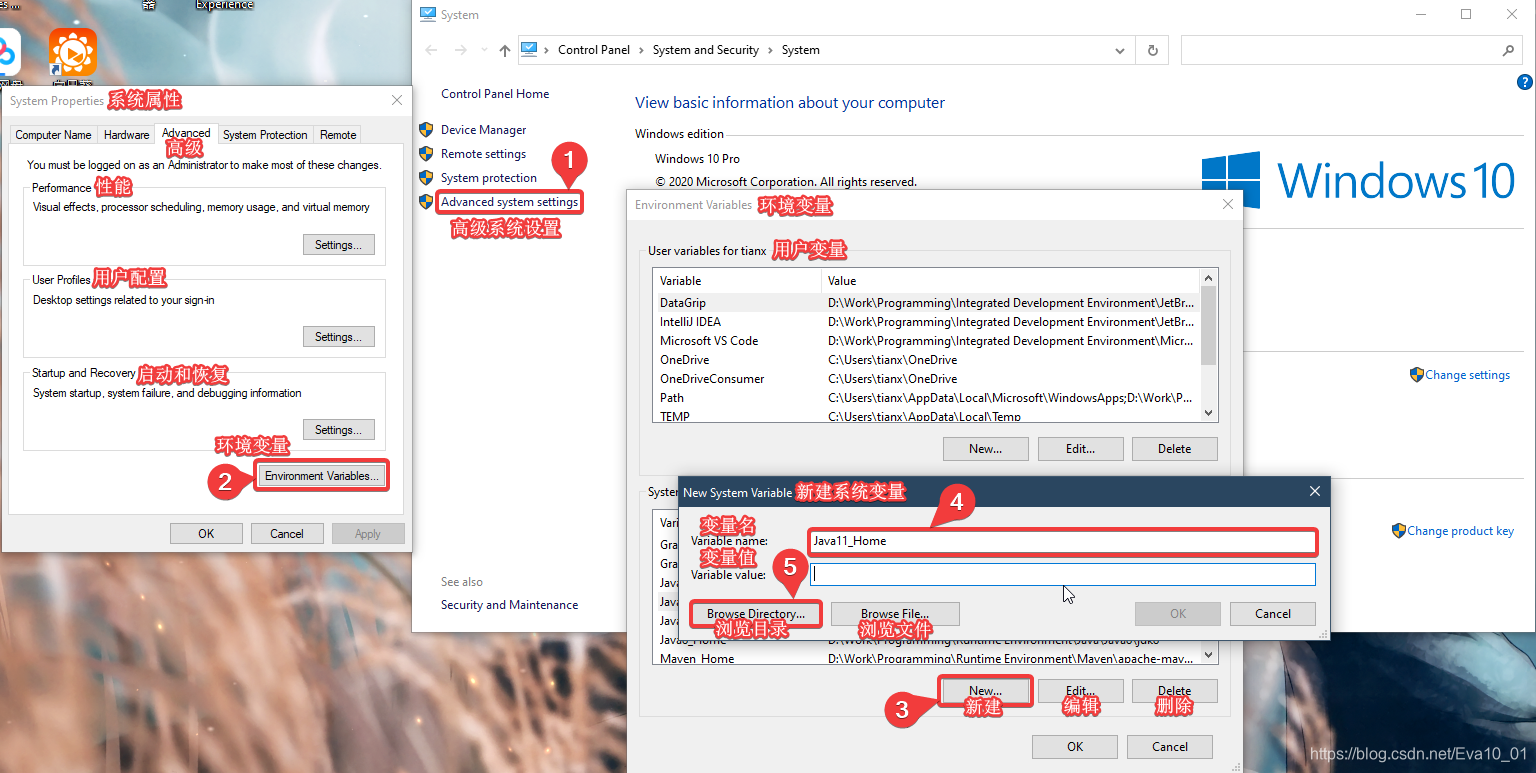Open Advanced system settings link
The width and height of the screenshot is (1536, 773).
pos(509,202)
